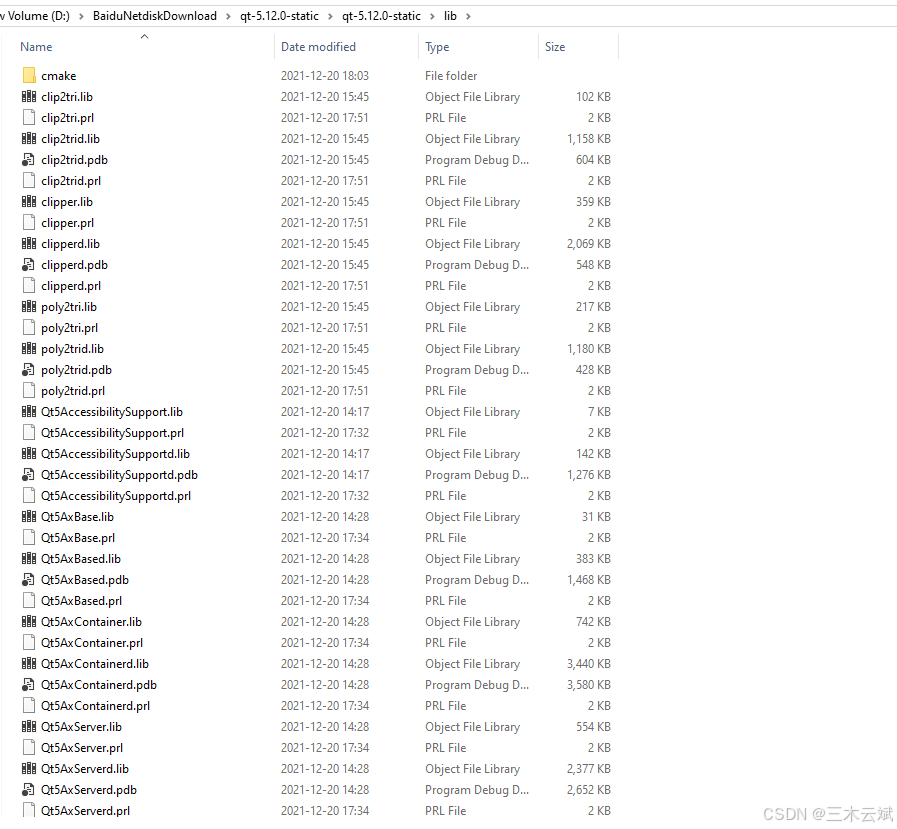Select file name poly2tri.prl
The width and height of the screenshot is (897, 829).
click(x=69, y=328)
